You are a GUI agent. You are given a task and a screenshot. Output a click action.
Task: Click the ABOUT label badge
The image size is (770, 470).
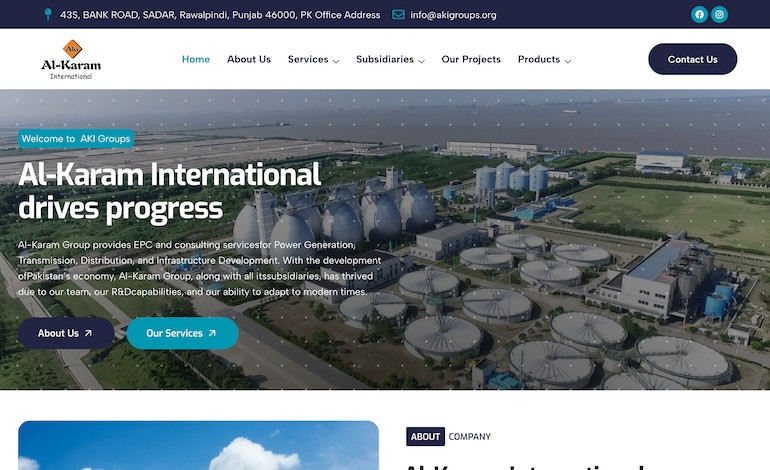(x=425, y=436)
